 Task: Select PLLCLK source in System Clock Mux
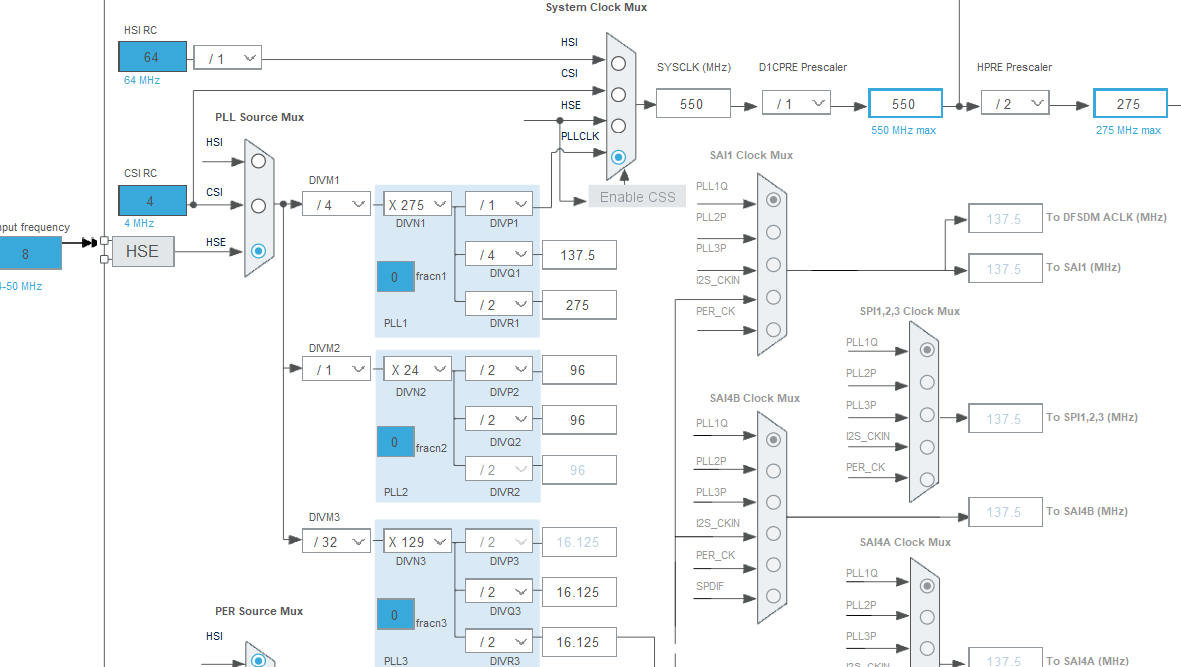pyautogui.click(x=618, y=157)
